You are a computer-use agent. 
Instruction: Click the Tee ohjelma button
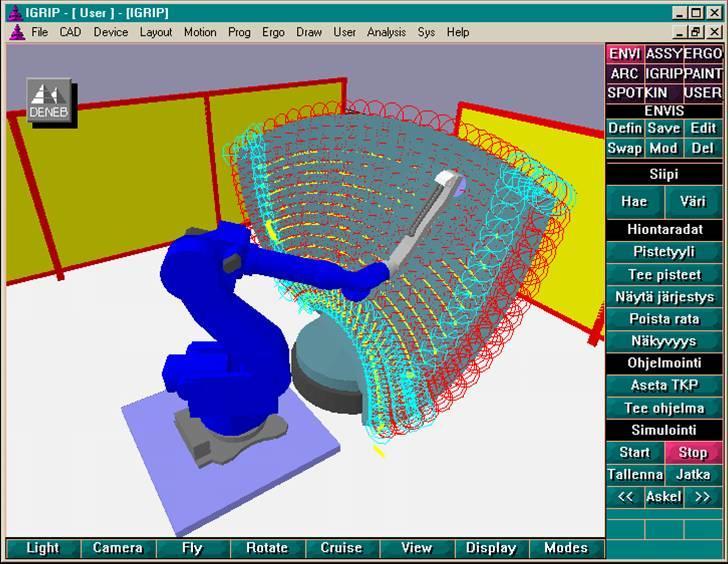pyautogui.click(x=664, y=408)
